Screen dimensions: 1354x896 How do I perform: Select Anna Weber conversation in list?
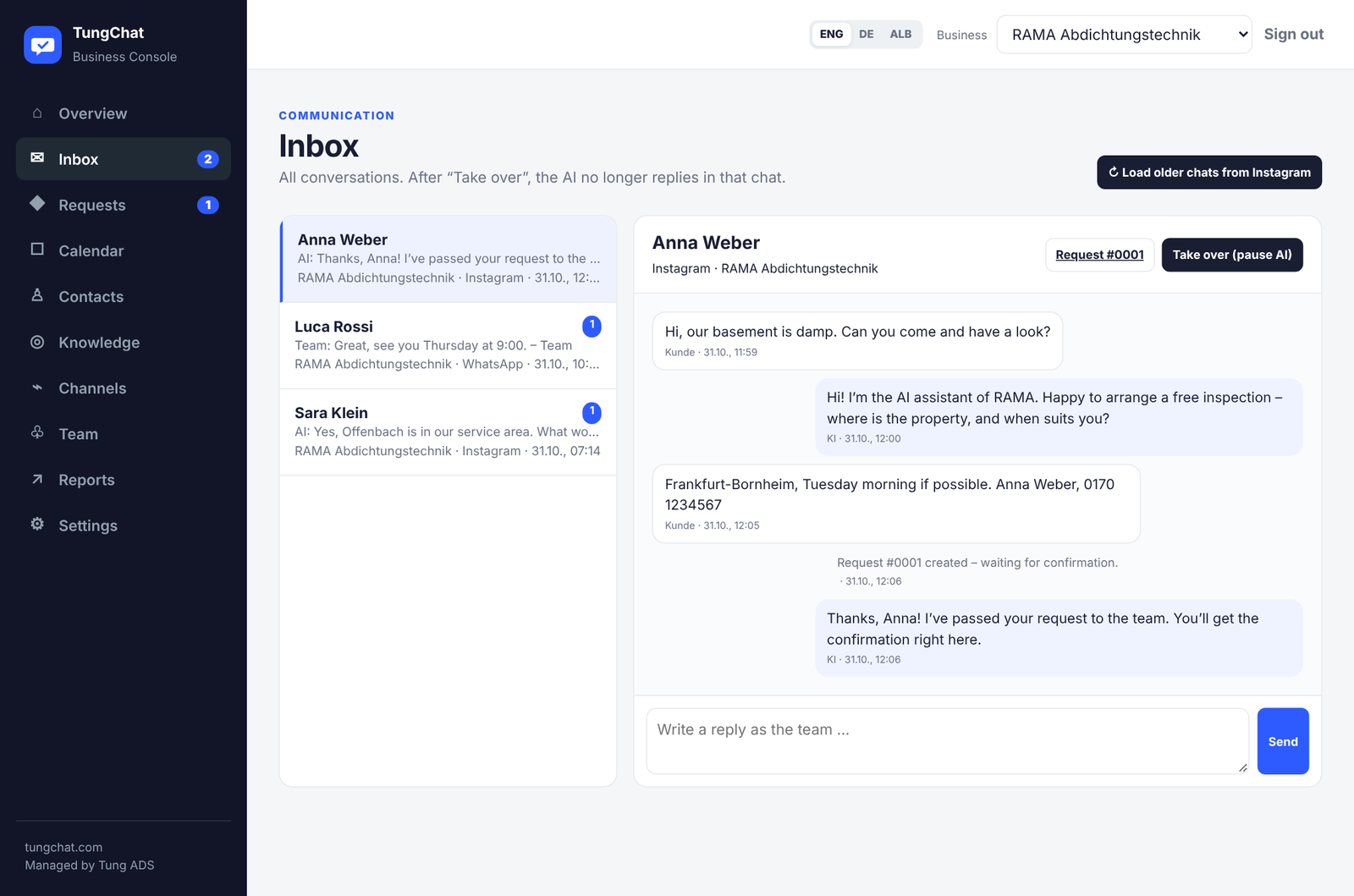pyautogui.click(x=449, y=259)
